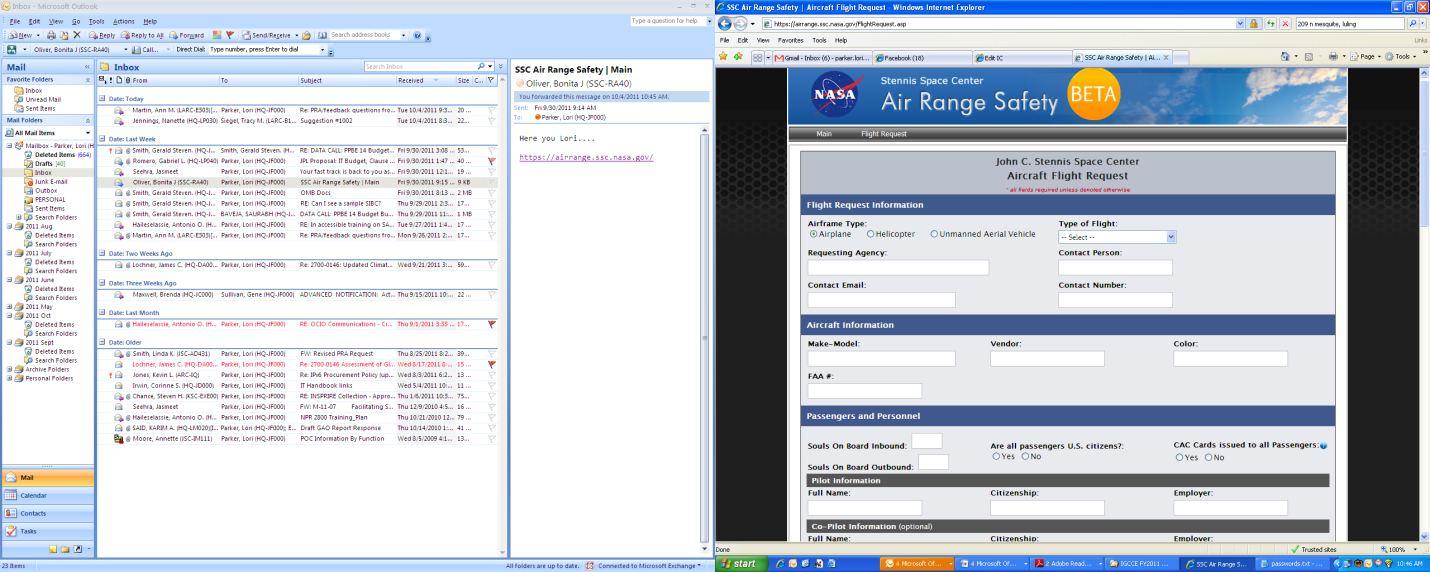This screenshot has width=1430, height=572.
Task: Select Unmanned Aerial Vehicle radio button
Action: [x=934, y=234]
